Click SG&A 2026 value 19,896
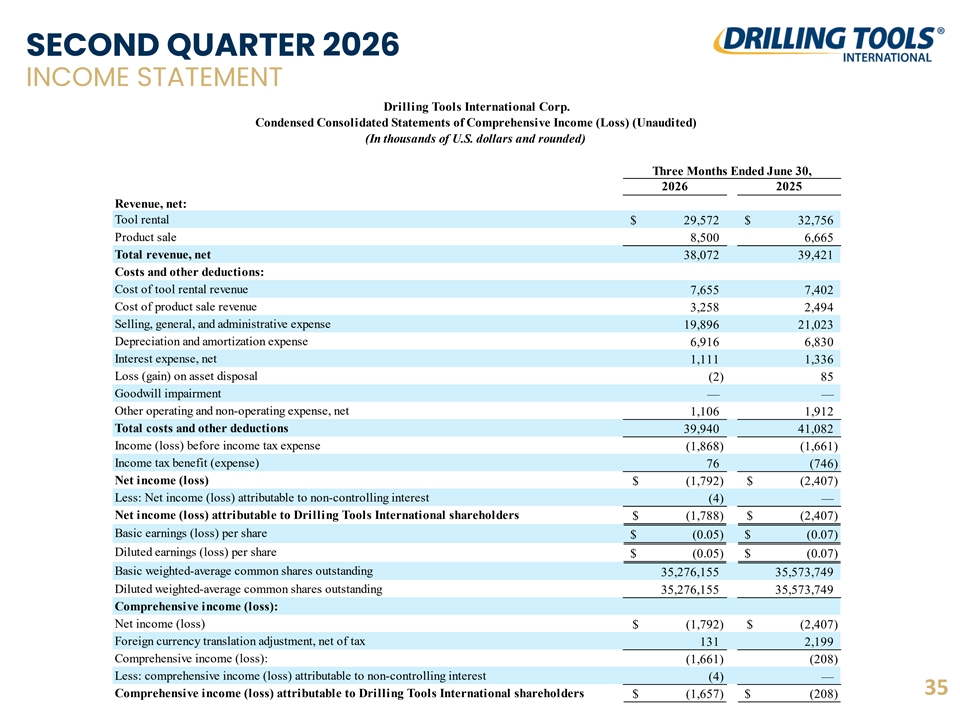Screen dimensions: 960x720 (x=701, y=324)
